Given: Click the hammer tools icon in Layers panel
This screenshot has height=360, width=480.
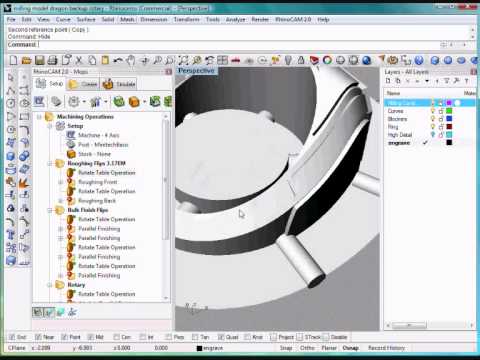Looking at the screenshot, I should pos(457,81).
